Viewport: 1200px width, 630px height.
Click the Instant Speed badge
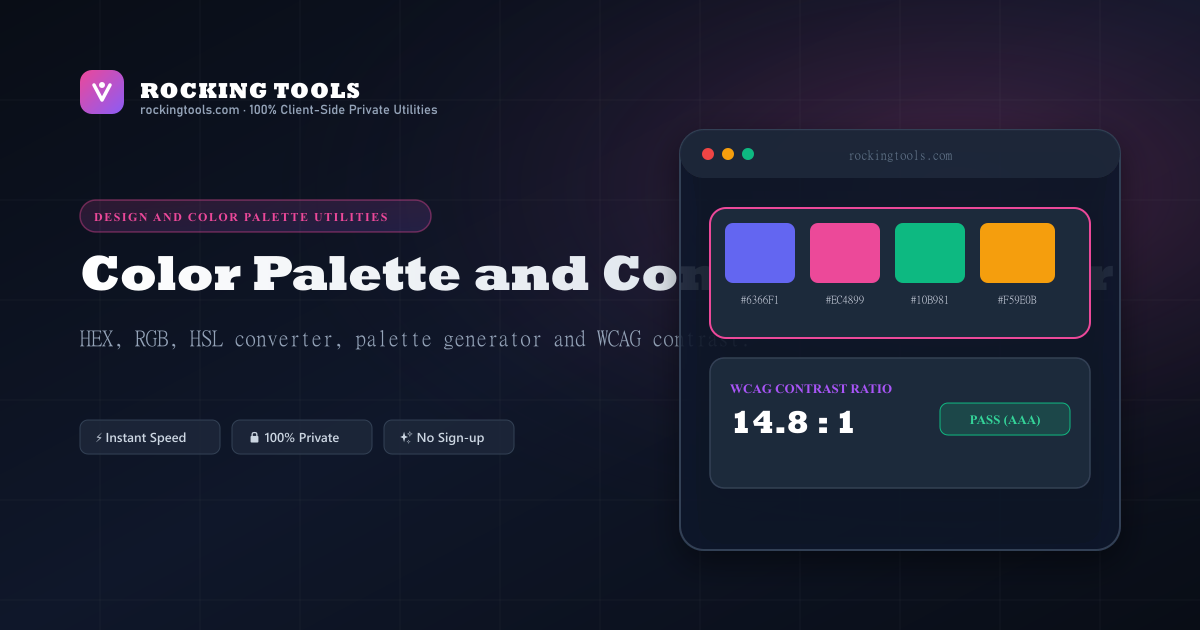pyautogui.click(x=150, y=437)
